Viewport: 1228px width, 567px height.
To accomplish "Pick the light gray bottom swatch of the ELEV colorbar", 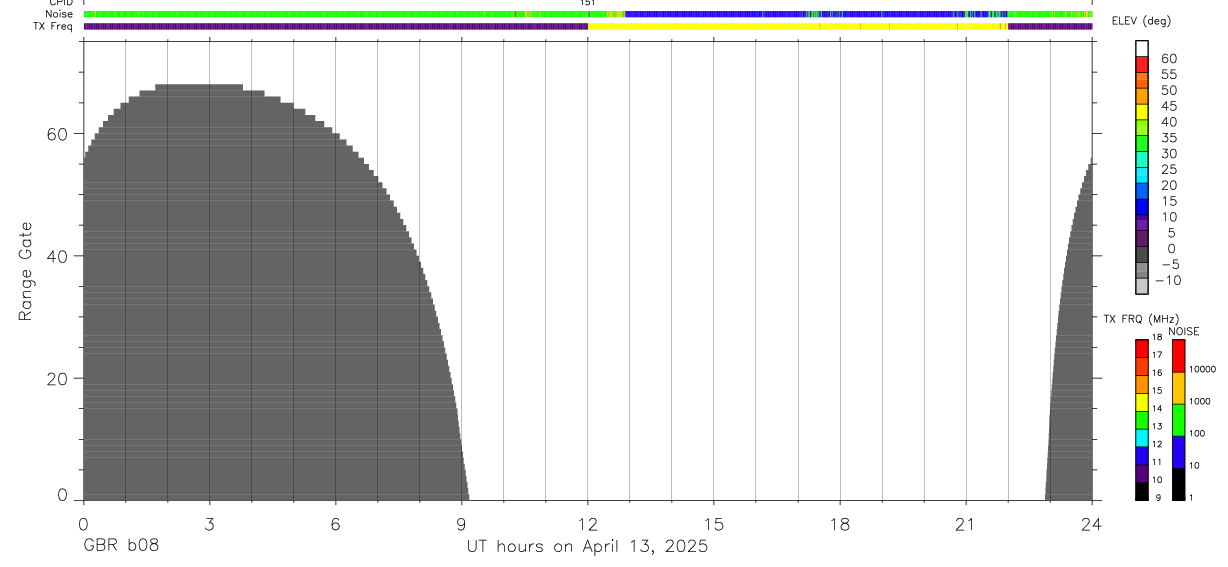I will (1142, 286).
